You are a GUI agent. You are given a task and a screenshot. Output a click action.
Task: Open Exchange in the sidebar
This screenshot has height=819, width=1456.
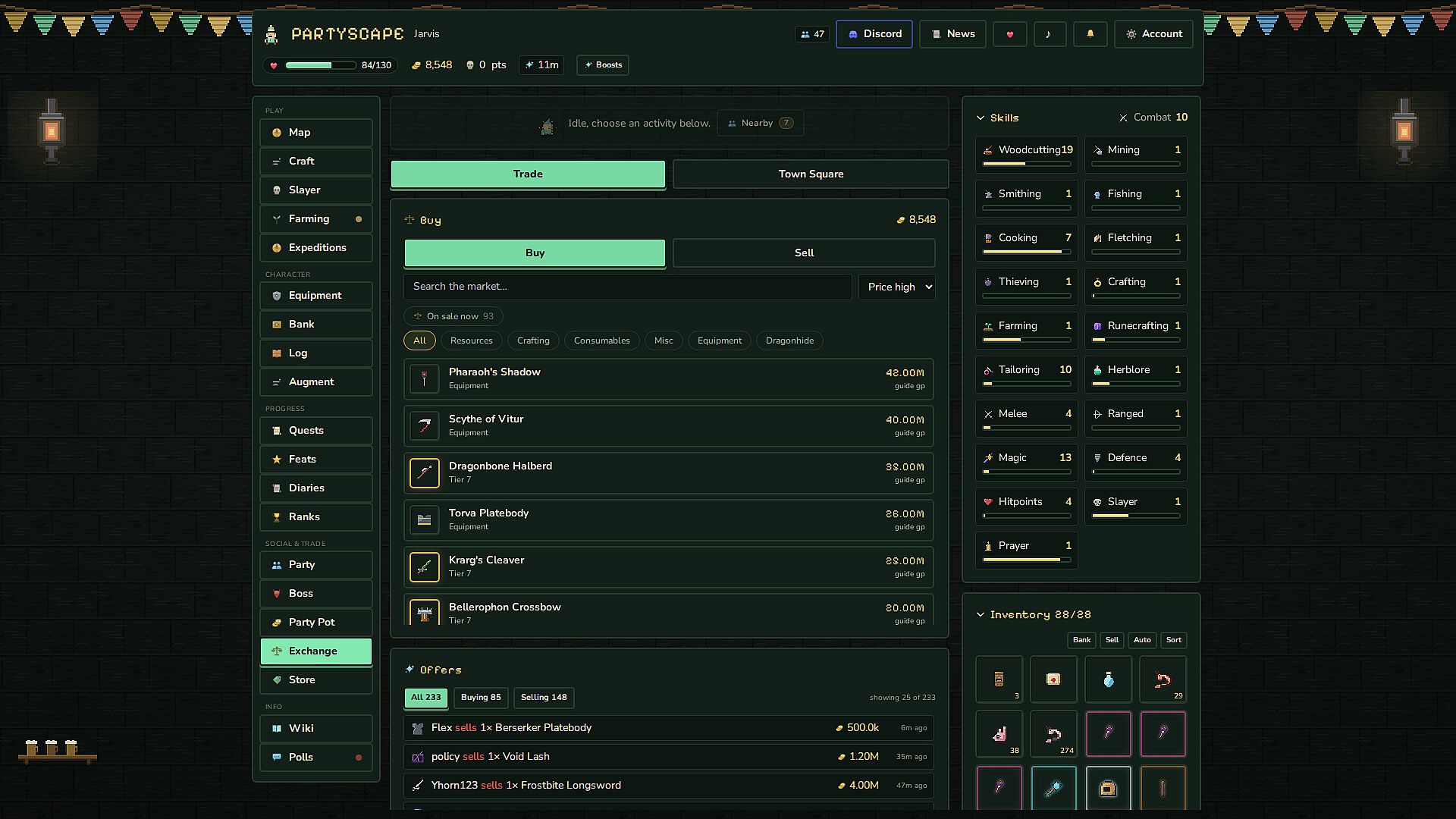click(316, 651)
